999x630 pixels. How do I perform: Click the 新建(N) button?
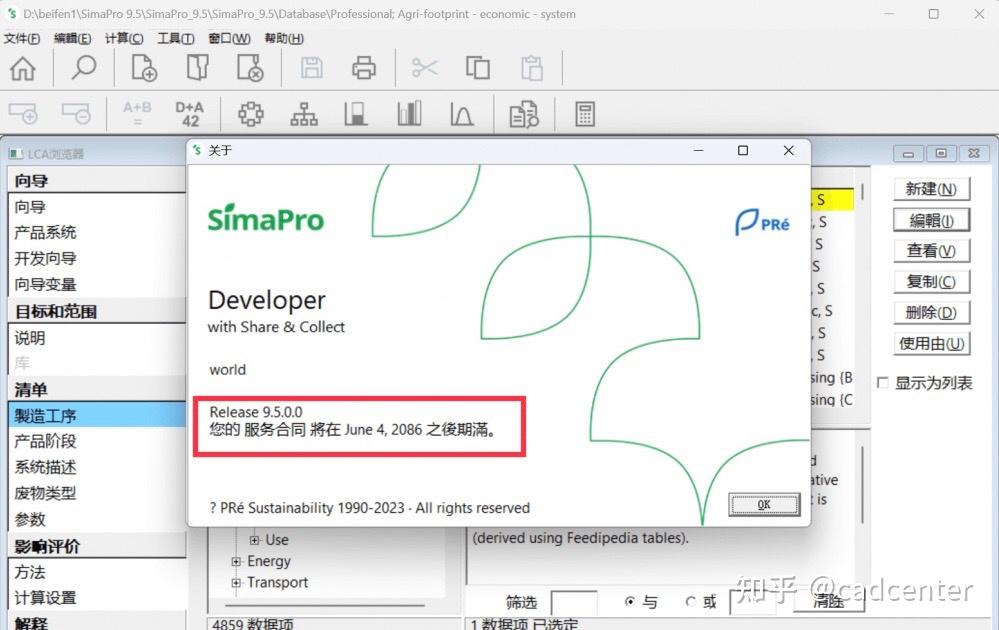[x=929, y=189]
